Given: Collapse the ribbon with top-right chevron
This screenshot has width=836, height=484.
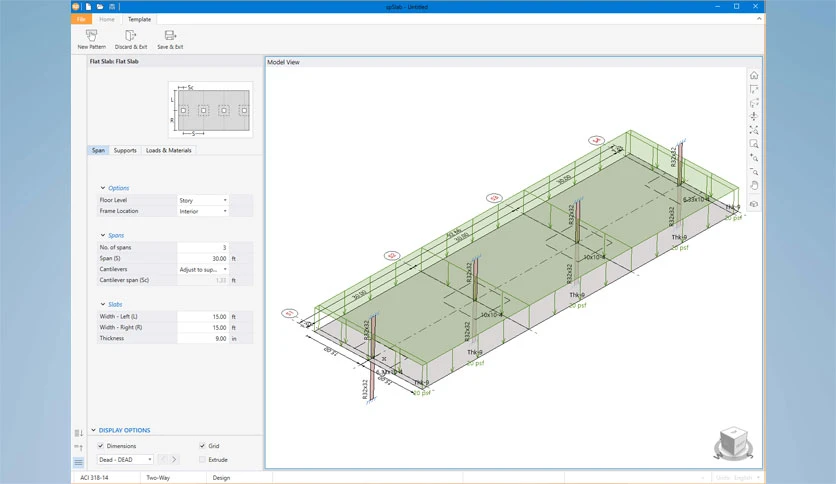Looking at the screenshot, I should [759, 19].
